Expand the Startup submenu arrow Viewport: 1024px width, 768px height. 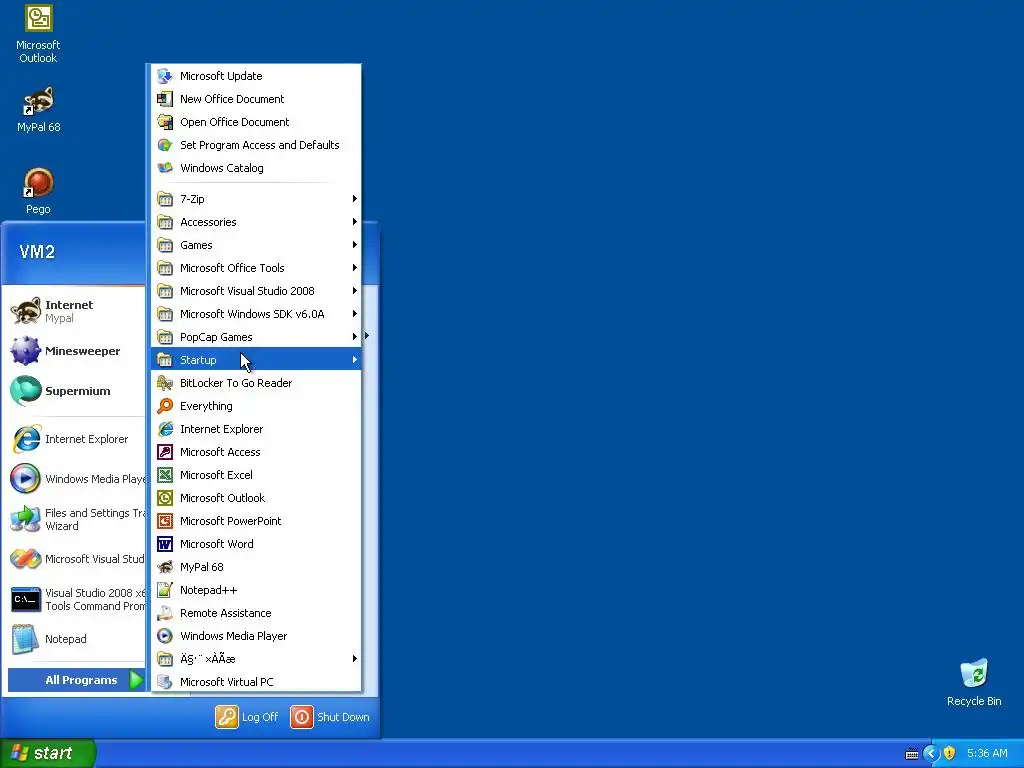click(x=355, y=360)
